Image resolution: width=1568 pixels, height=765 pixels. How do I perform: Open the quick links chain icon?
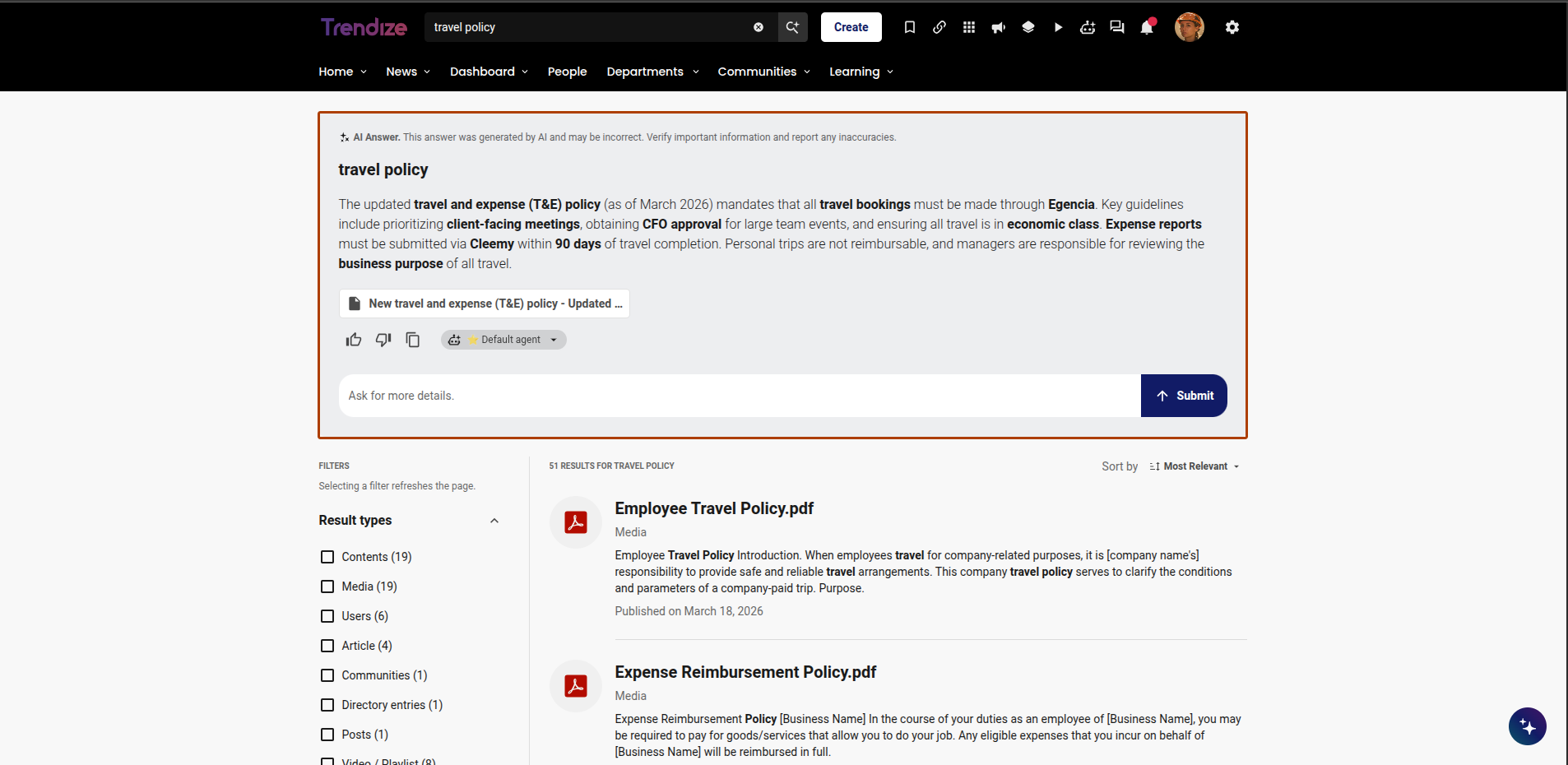click(x=939, y=27)
